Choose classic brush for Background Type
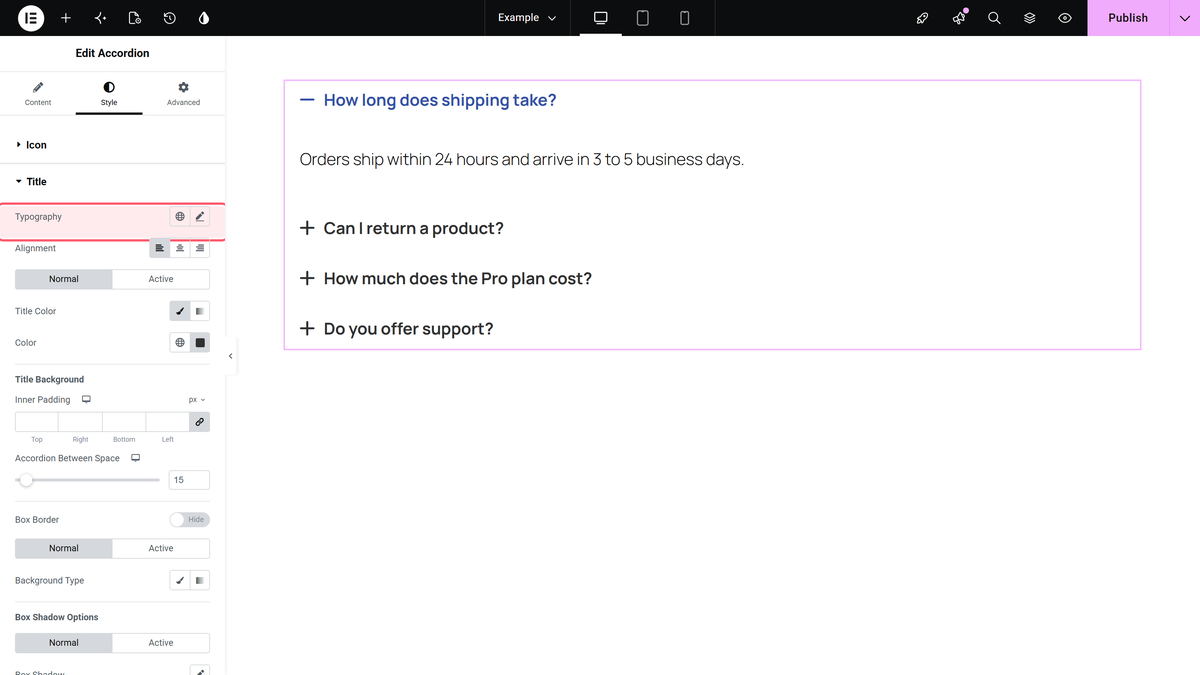 pos(180,580)
